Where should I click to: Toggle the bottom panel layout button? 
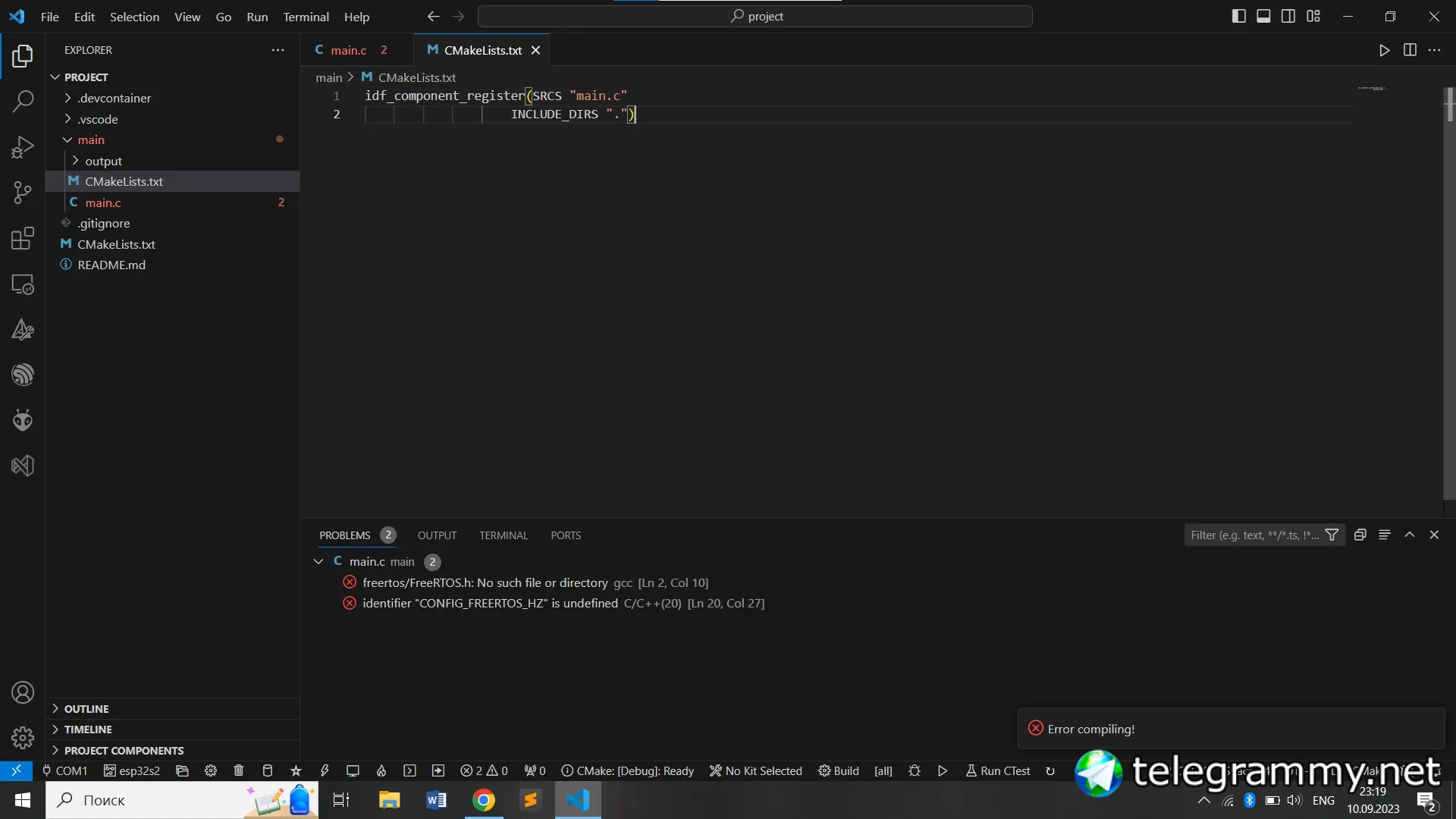(x=1263, y=16)
